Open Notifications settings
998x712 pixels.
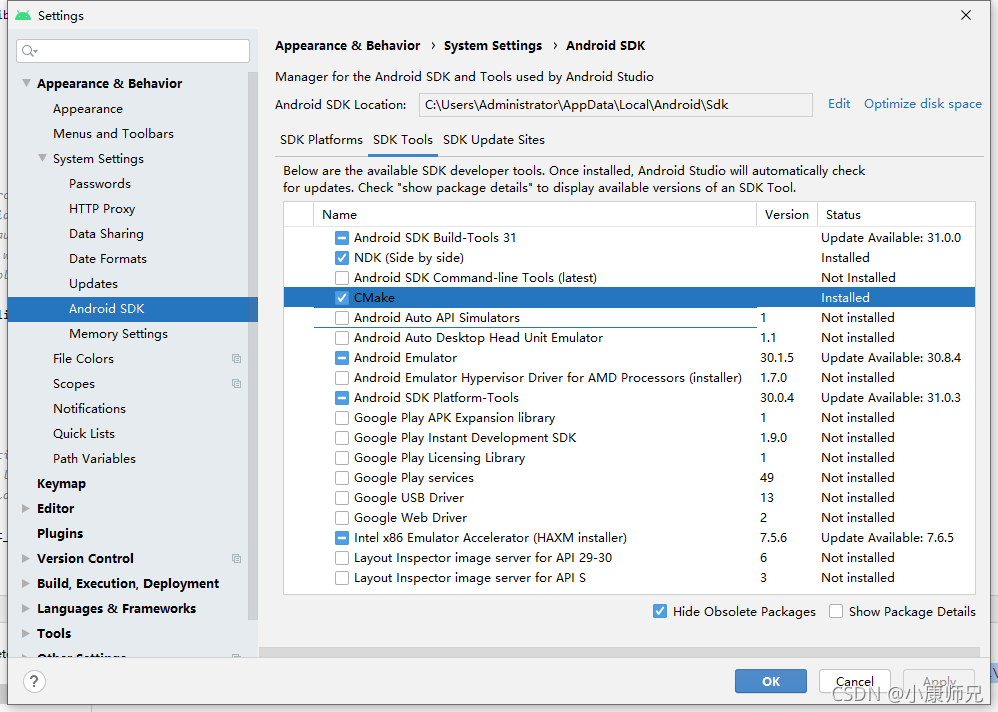(89, 408)
